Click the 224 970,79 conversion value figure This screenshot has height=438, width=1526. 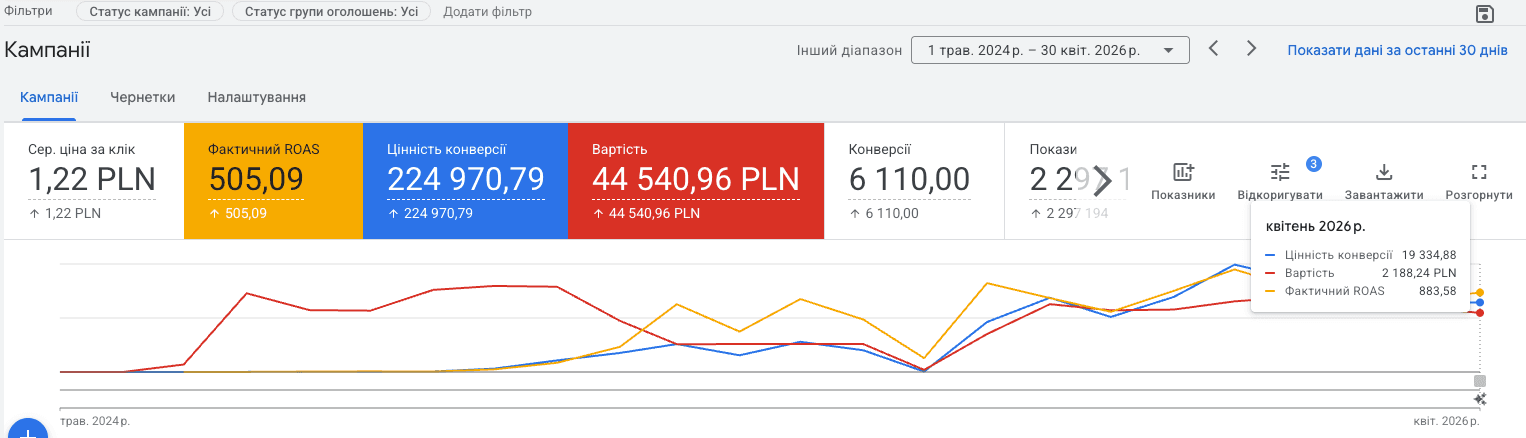coord(465,180)
